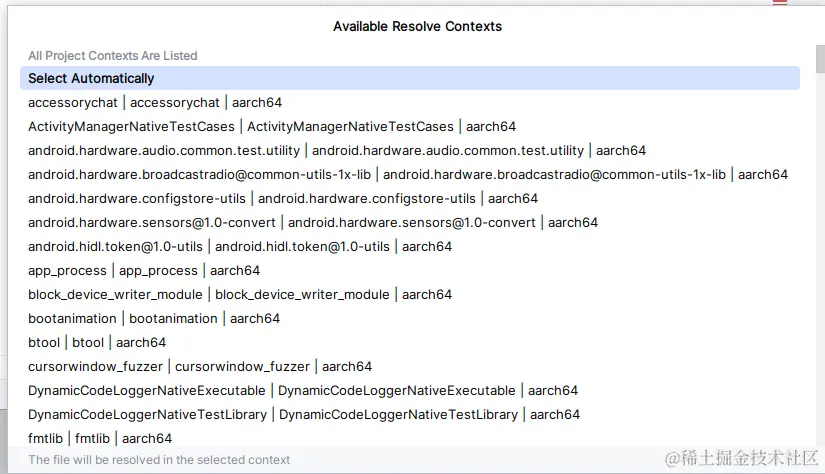Select android.hardware.audio.common.test.utility context

coord(337,150)
